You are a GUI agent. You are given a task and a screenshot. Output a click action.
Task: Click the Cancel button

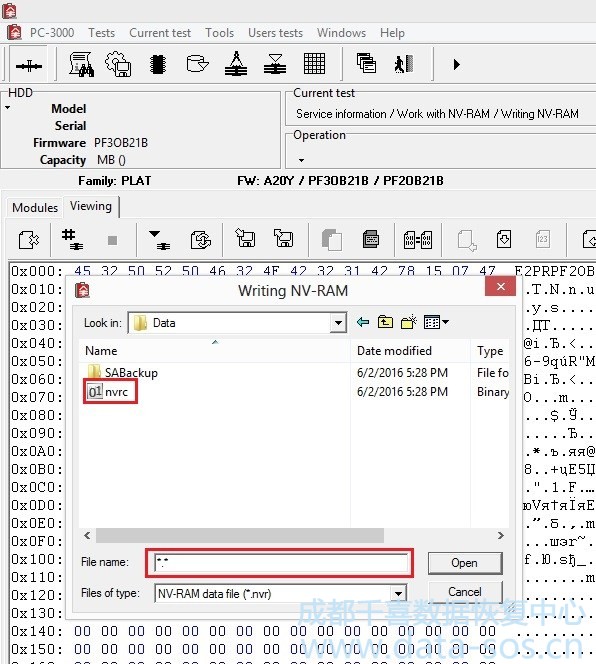[x=465, y=592]
